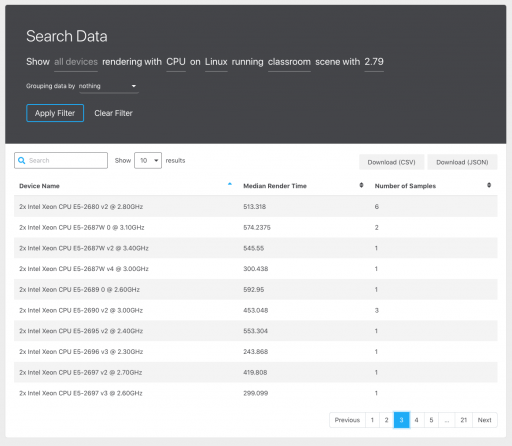This screenshot has width=512, height=446.
Task: Change the 2.79 version selector
Action: [374, 62]
